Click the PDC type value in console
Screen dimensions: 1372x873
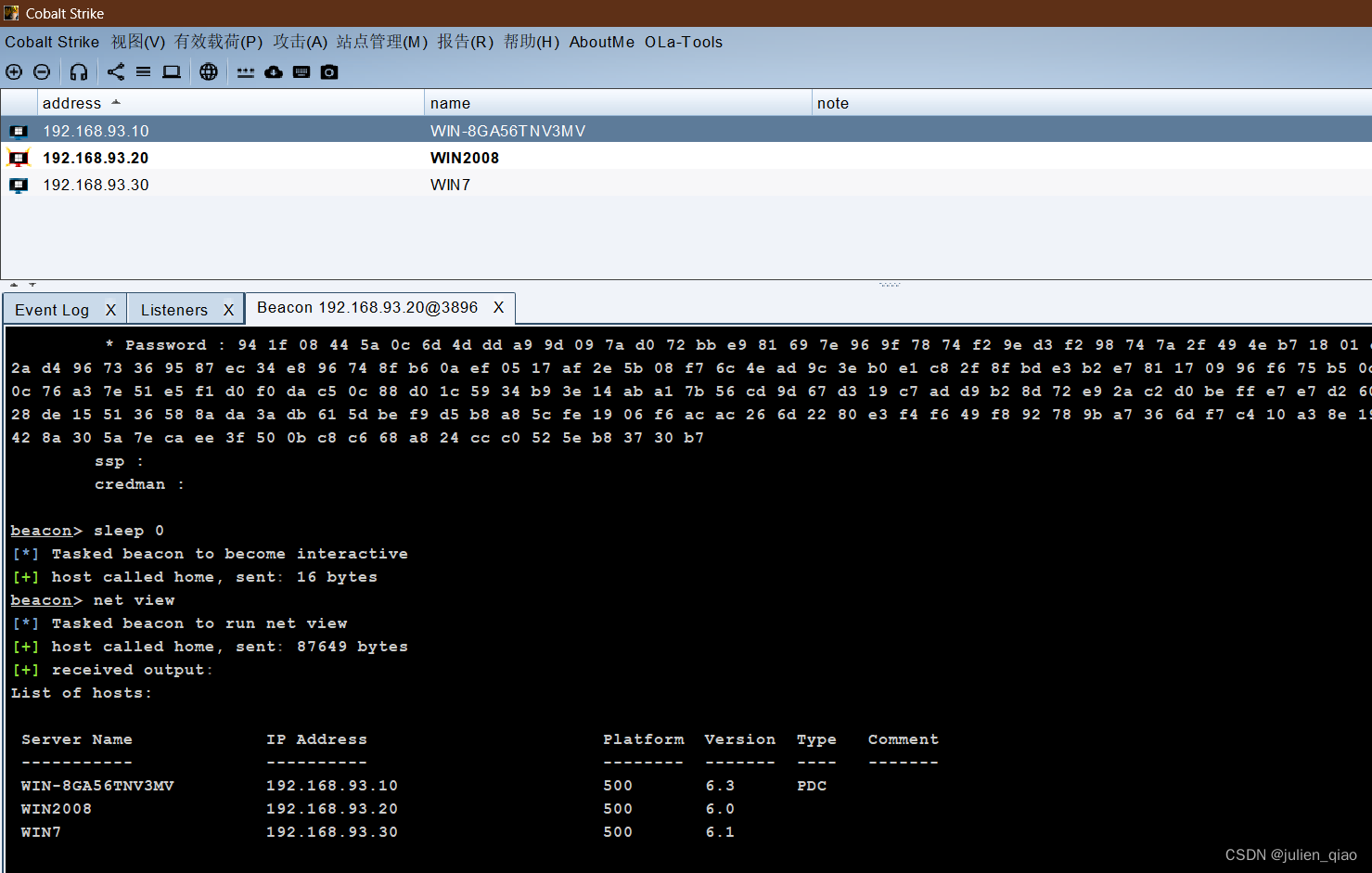tap(812, 786)
